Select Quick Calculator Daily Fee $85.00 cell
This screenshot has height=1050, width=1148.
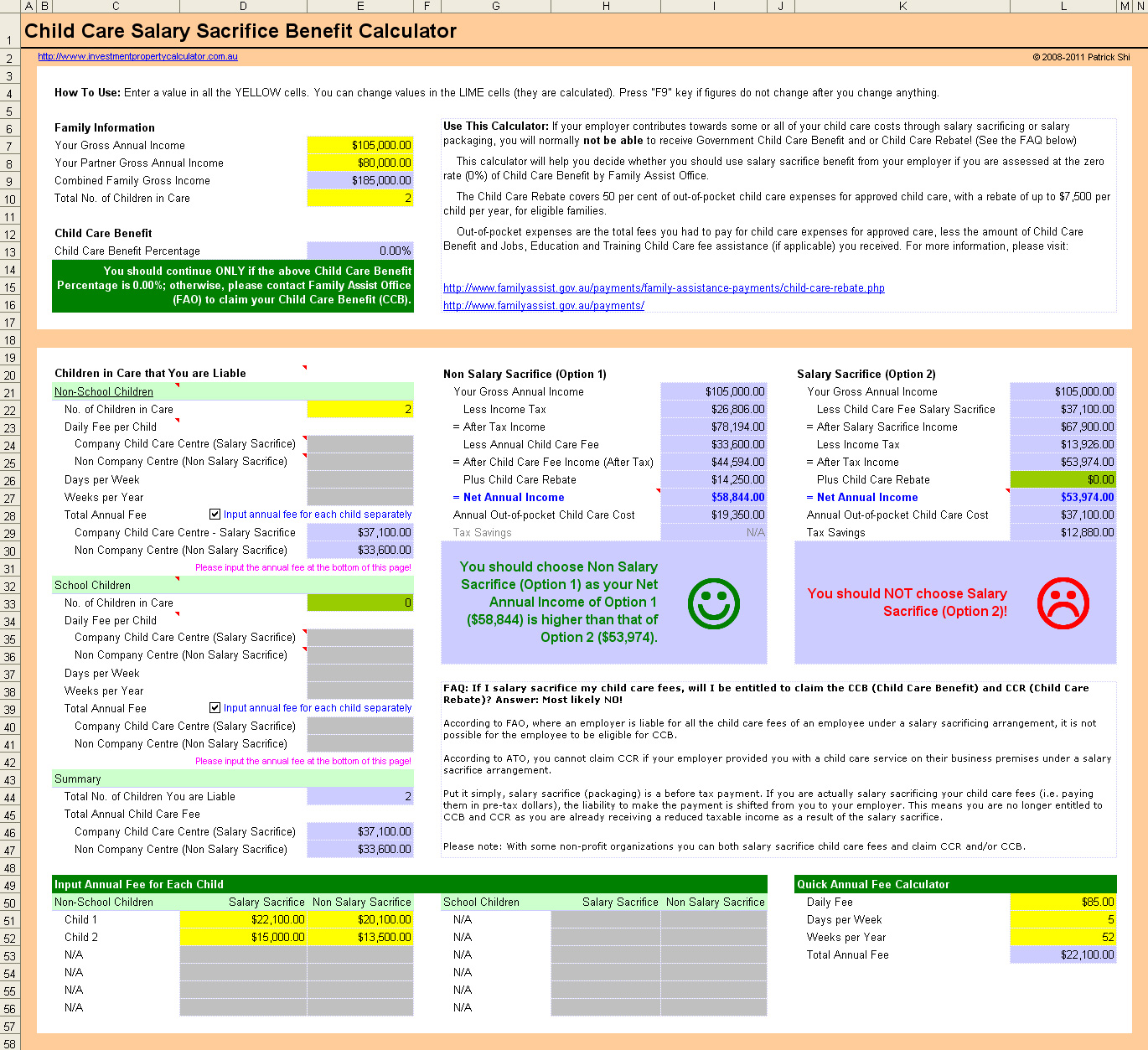1063,902
